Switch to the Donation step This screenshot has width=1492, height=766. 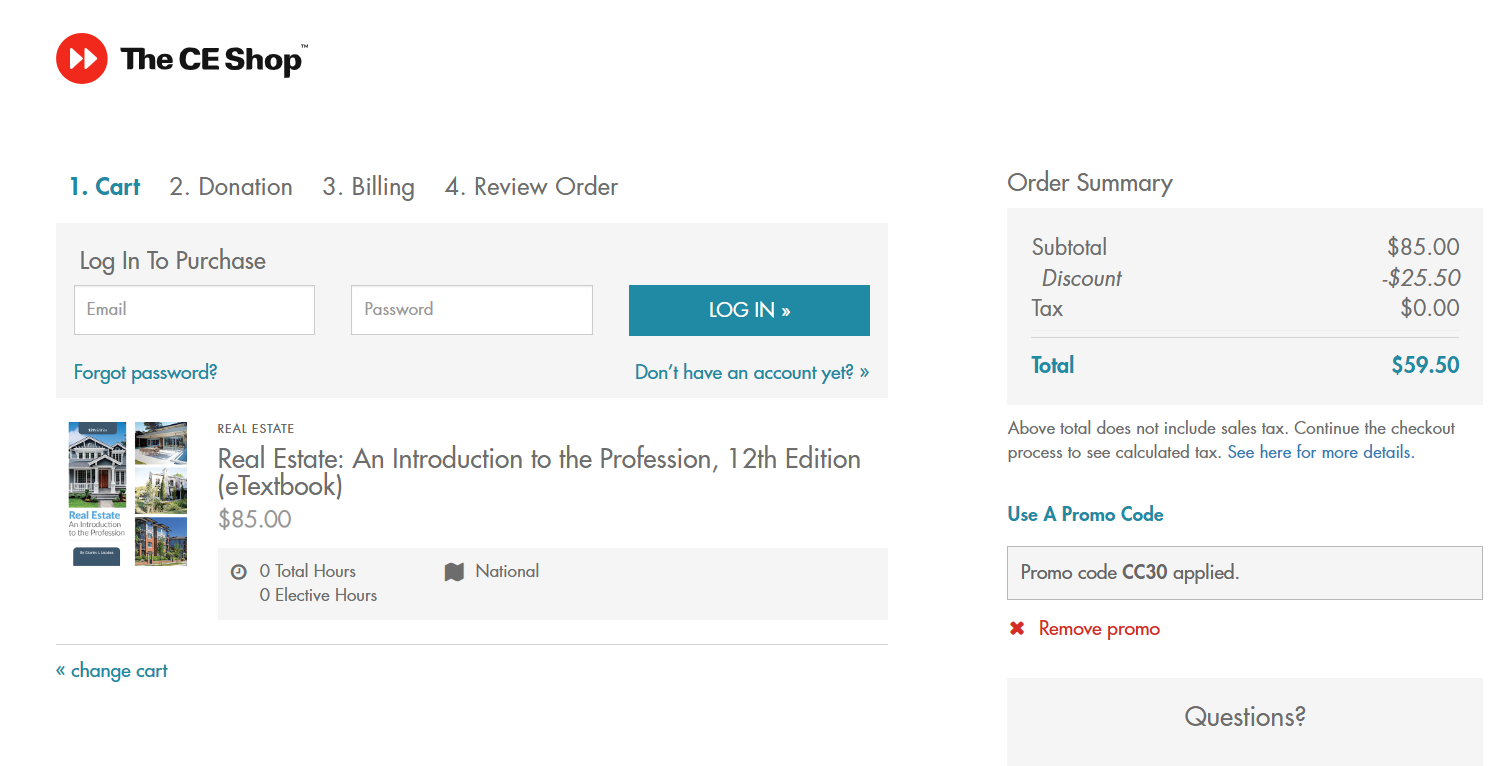(x=231, y=186)
